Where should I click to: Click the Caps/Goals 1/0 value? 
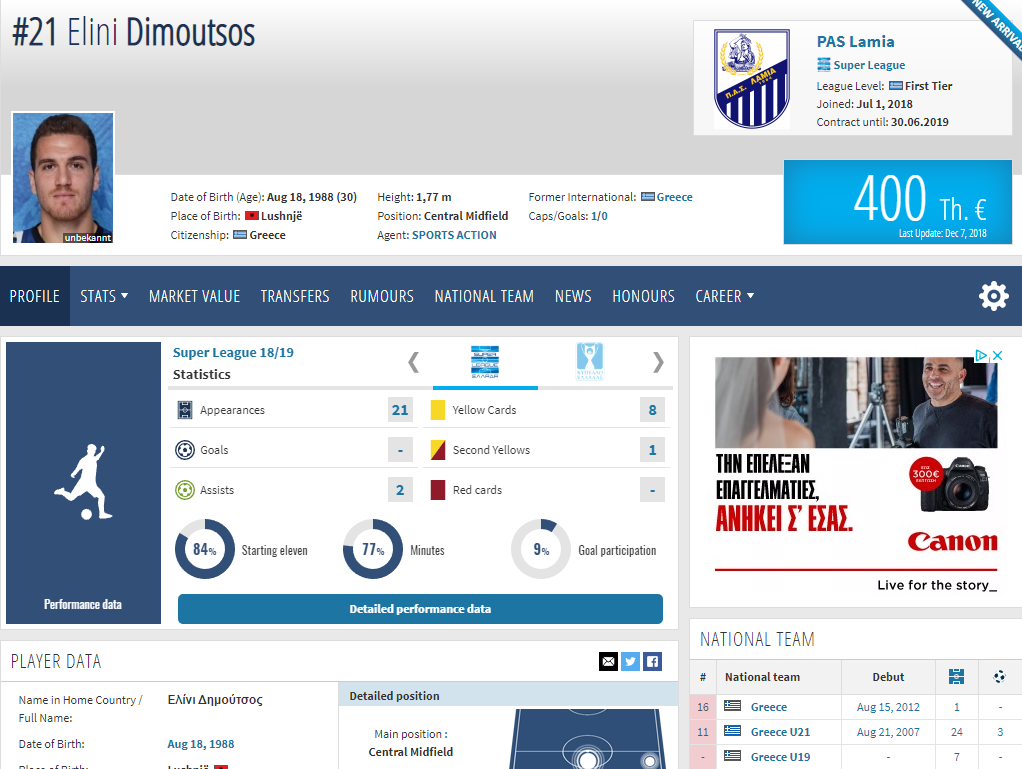[x=599, y=216]
